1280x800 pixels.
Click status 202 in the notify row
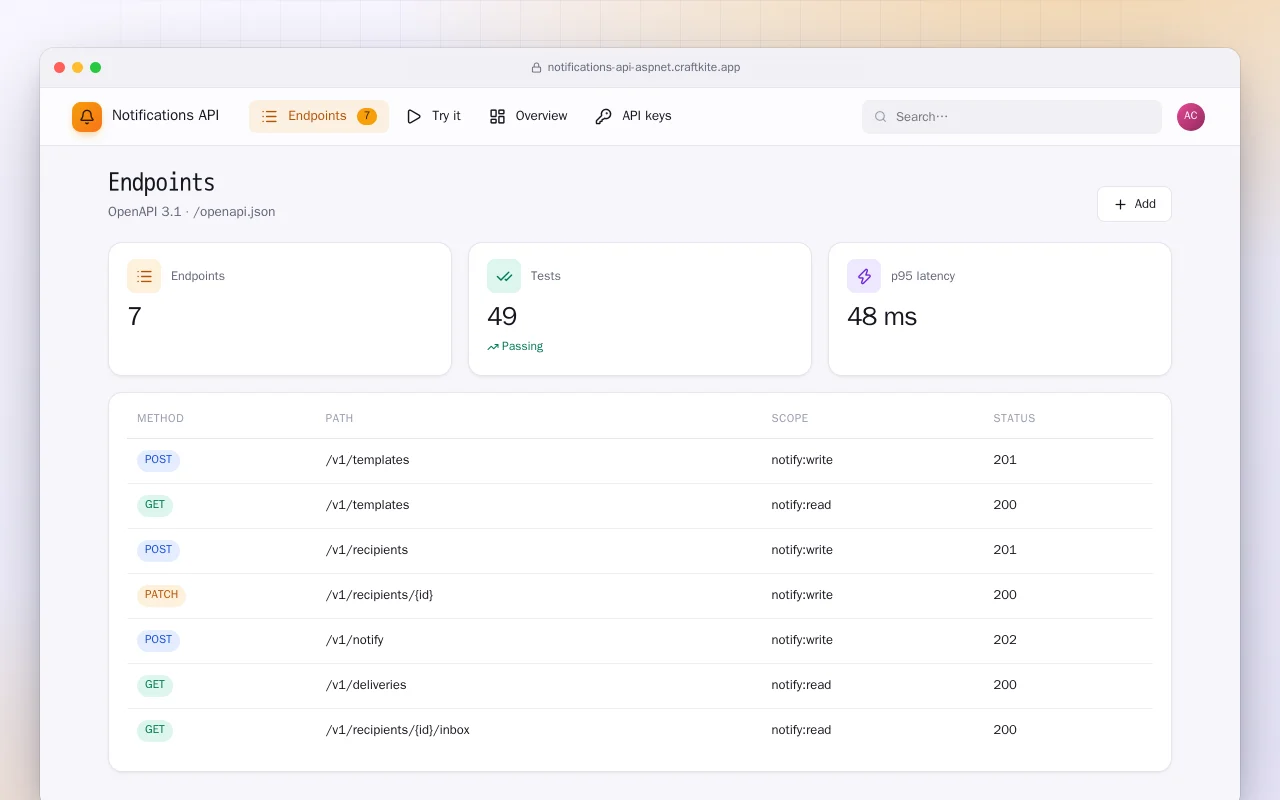click(x=1005, y=640)
